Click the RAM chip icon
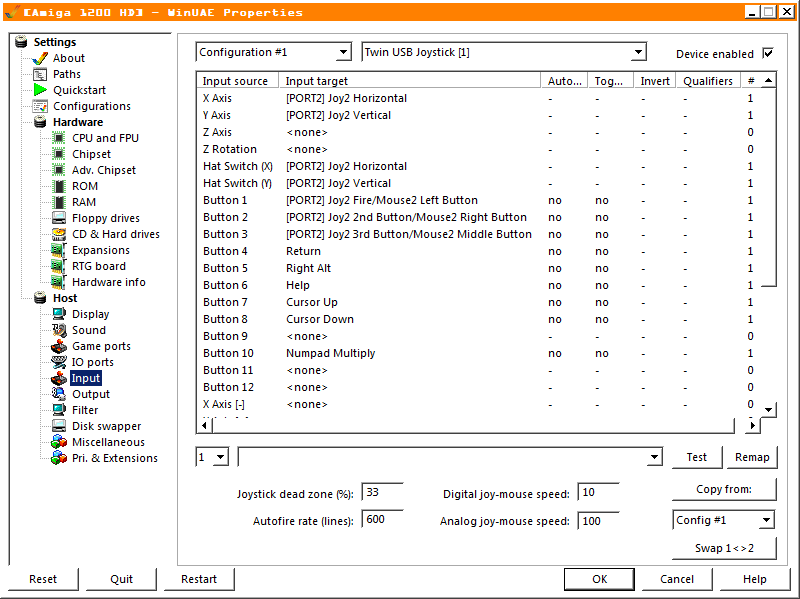Viewport: 800px width, 599px height. [59, 202]
